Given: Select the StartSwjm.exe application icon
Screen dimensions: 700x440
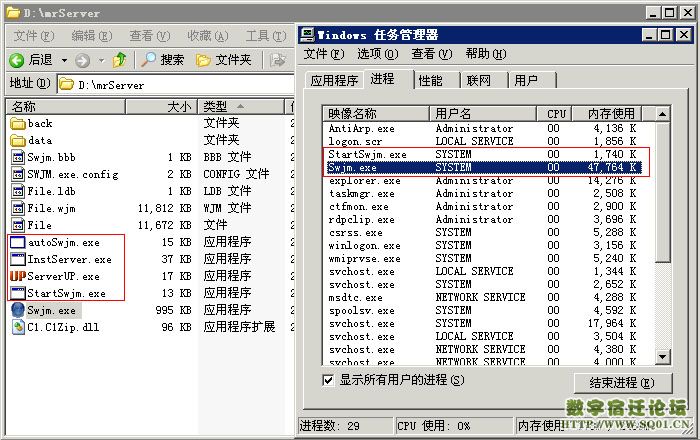Looking at the screenshot, I should tap(18, 293).
